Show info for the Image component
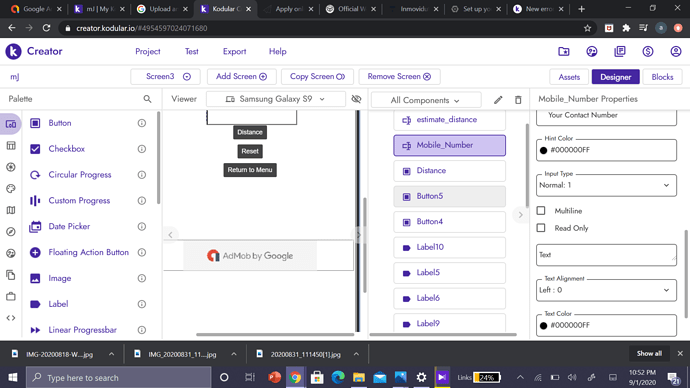 click(x=142, y=278)
